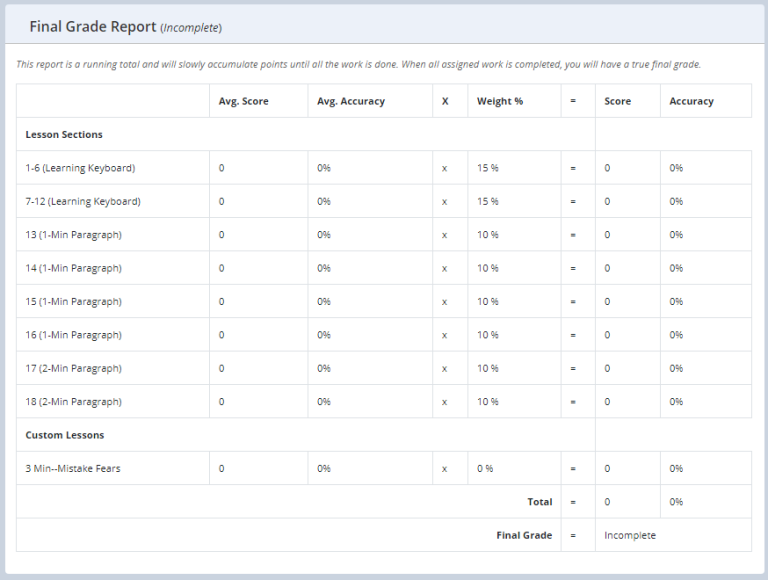Image resolution: width=768 pixels, height=580 pixels.
Task: Click the 15 (1-Min Paragraph) lesson
Action: click(73, 301)
